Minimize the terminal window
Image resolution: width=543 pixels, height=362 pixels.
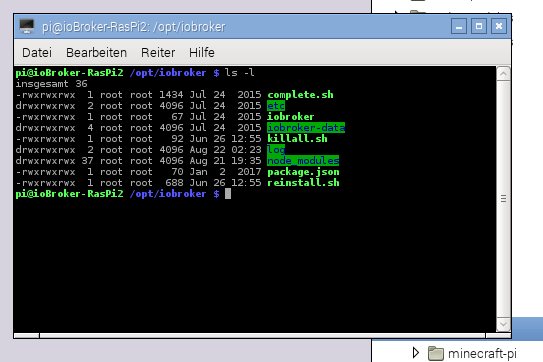pyautogui.click(x=459, y=26)
